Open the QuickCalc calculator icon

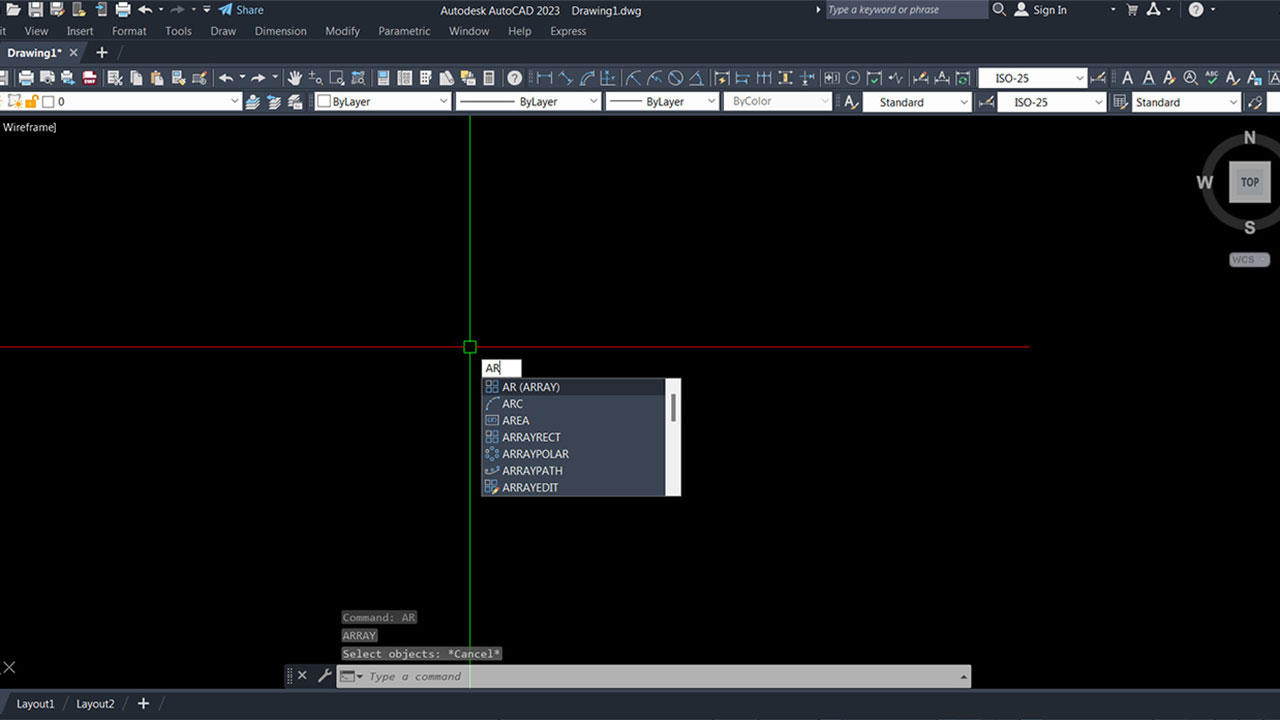coord(488,78)
